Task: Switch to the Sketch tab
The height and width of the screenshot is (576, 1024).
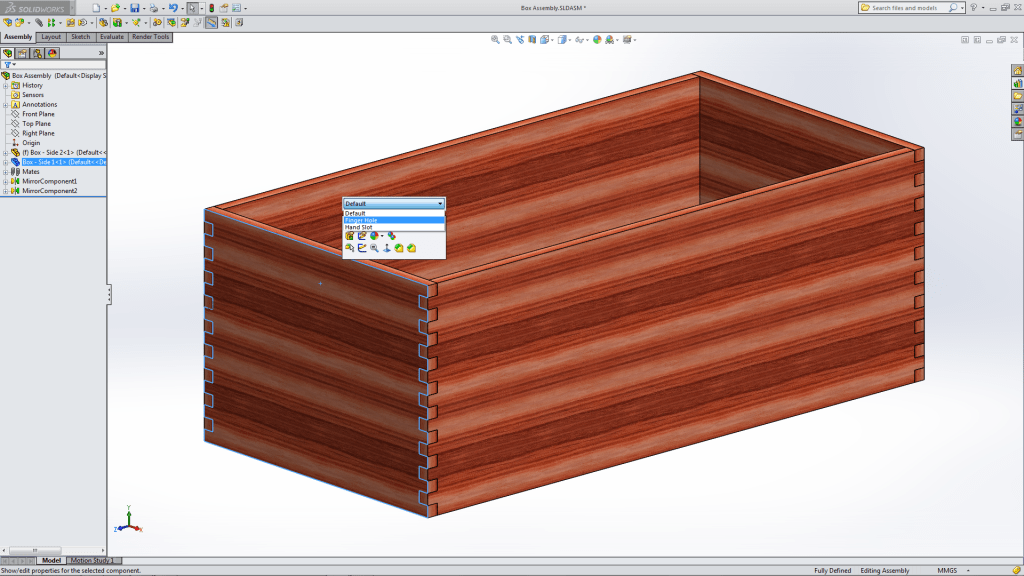Action: click(x=80, y=37)
